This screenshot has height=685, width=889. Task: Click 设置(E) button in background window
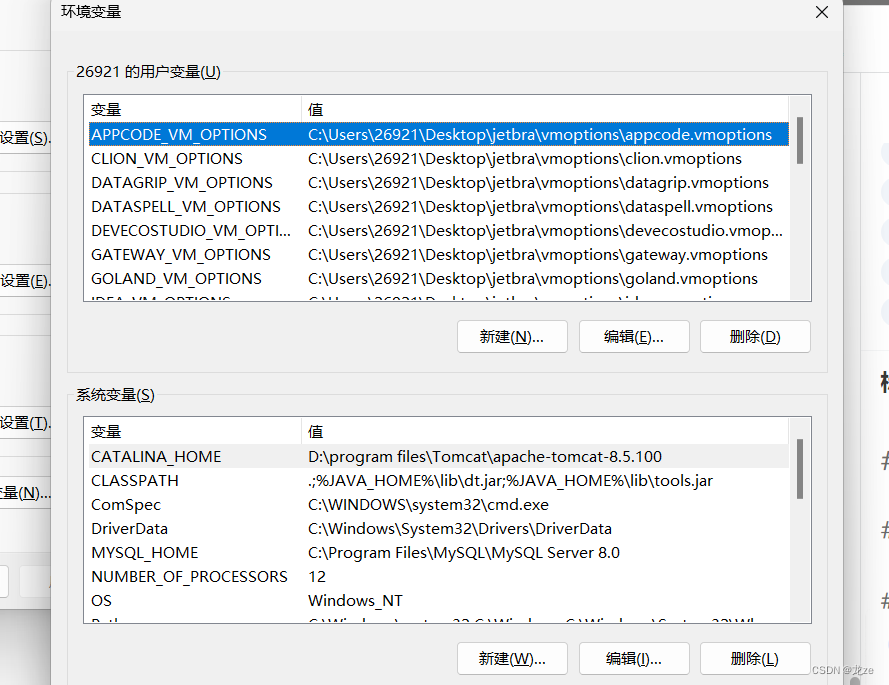(25, 281)
